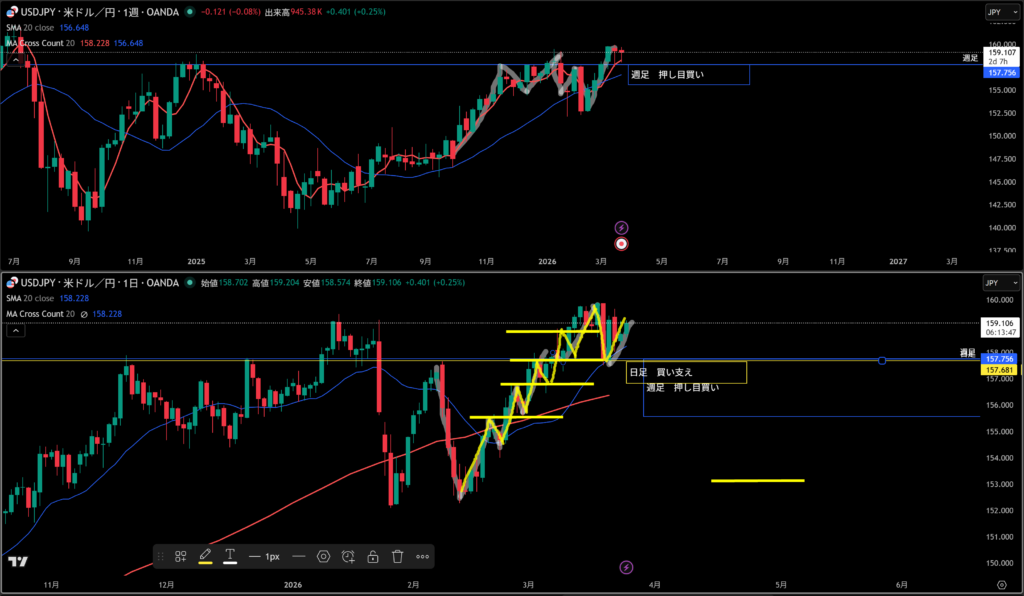Click the purple lightning event icon on weekly chart
The height and width of the screenshot is (596, 1024).
click(x=621, y=228)
